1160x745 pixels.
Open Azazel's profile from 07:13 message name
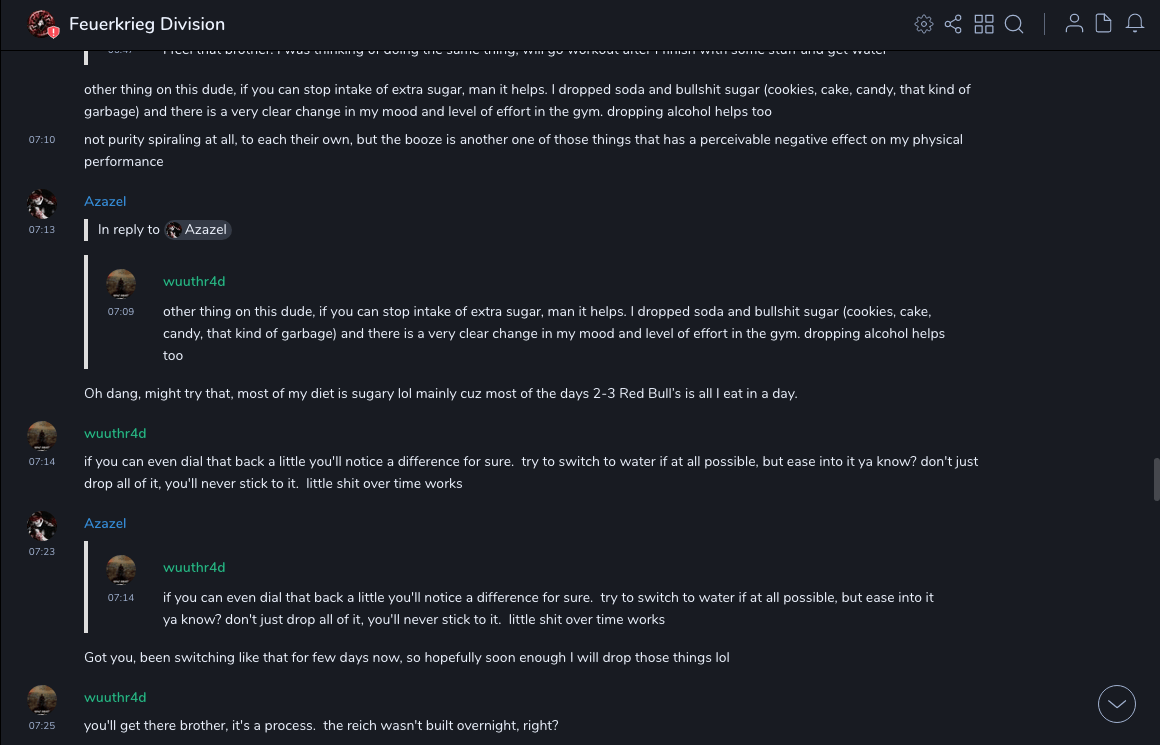tap(105, 202)
